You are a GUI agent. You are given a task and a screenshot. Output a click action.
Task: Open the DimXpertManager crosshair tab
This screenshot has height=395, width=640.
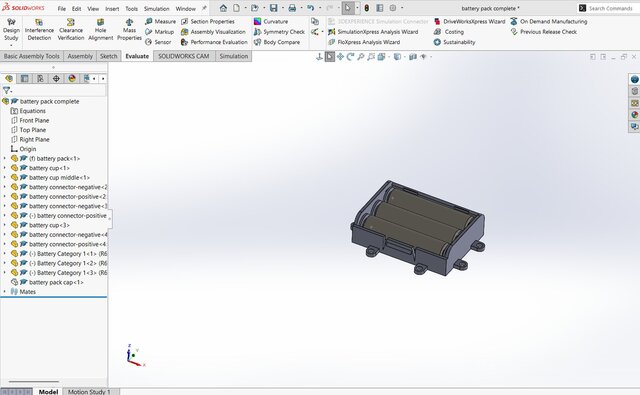56,78
